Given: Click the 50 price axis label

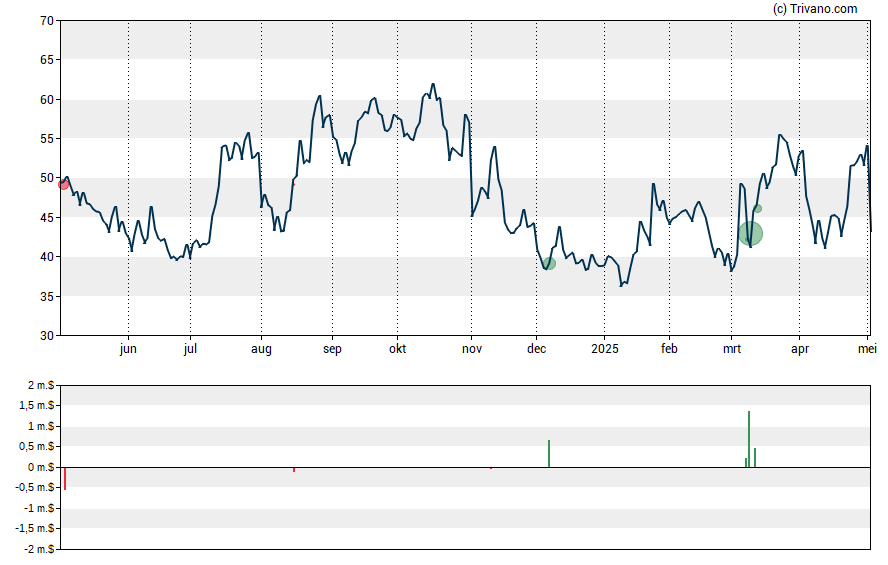Looking at the screenshot, I should pos(47,178).
